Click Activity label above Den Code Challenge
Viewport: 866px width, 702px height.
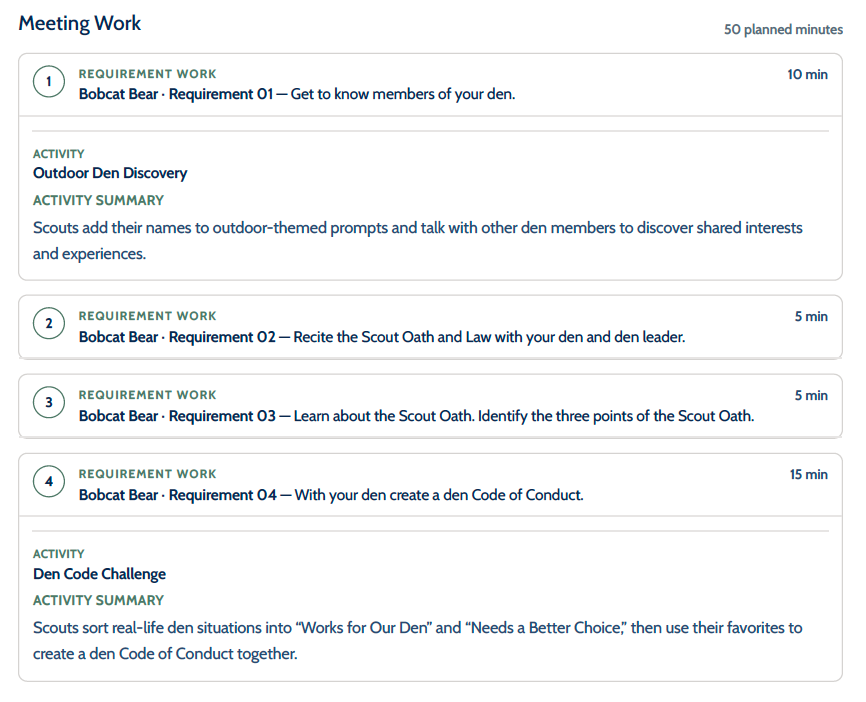coord(59,554)
